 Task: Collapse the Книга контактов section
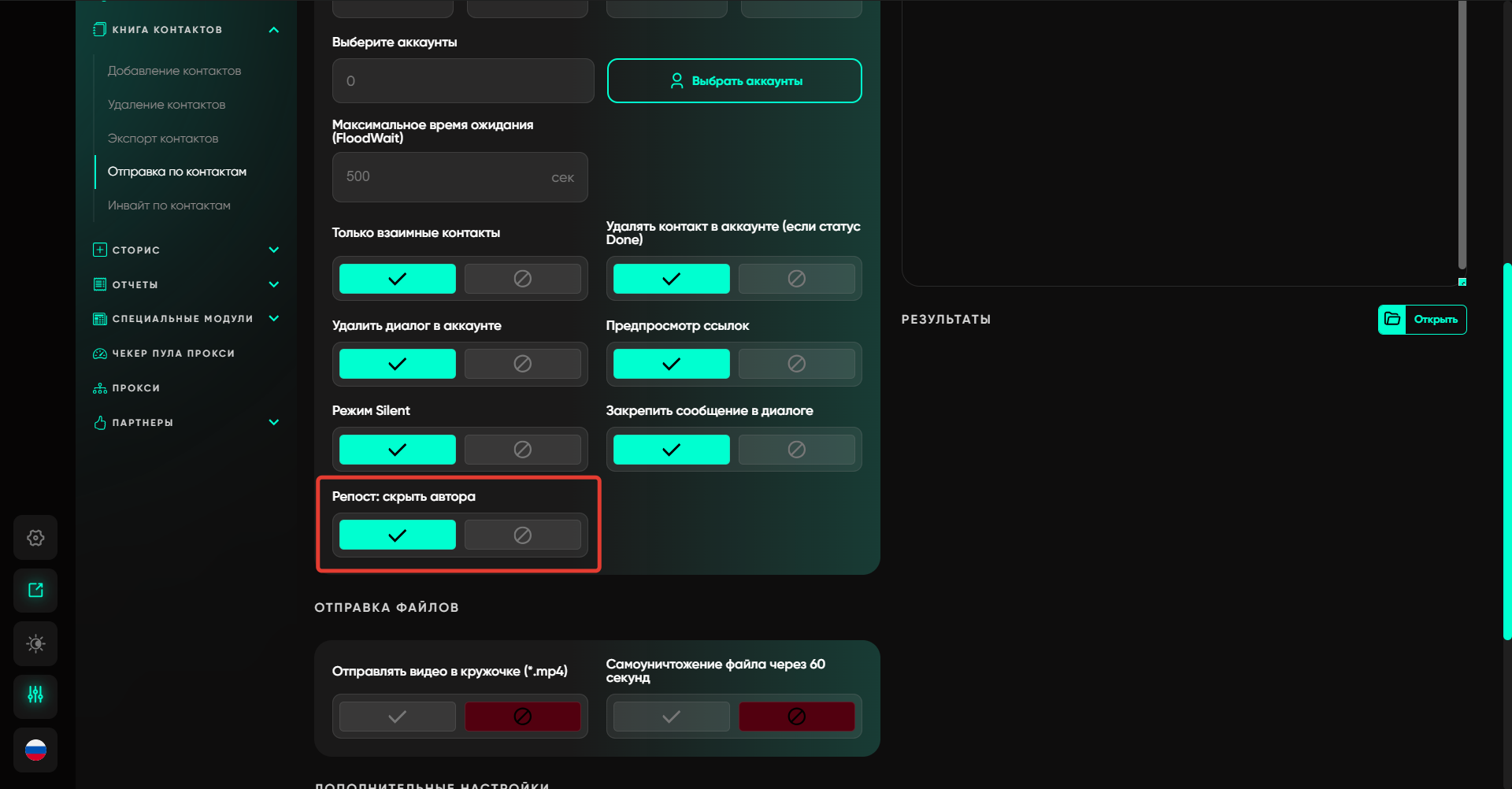pos(273,30)
